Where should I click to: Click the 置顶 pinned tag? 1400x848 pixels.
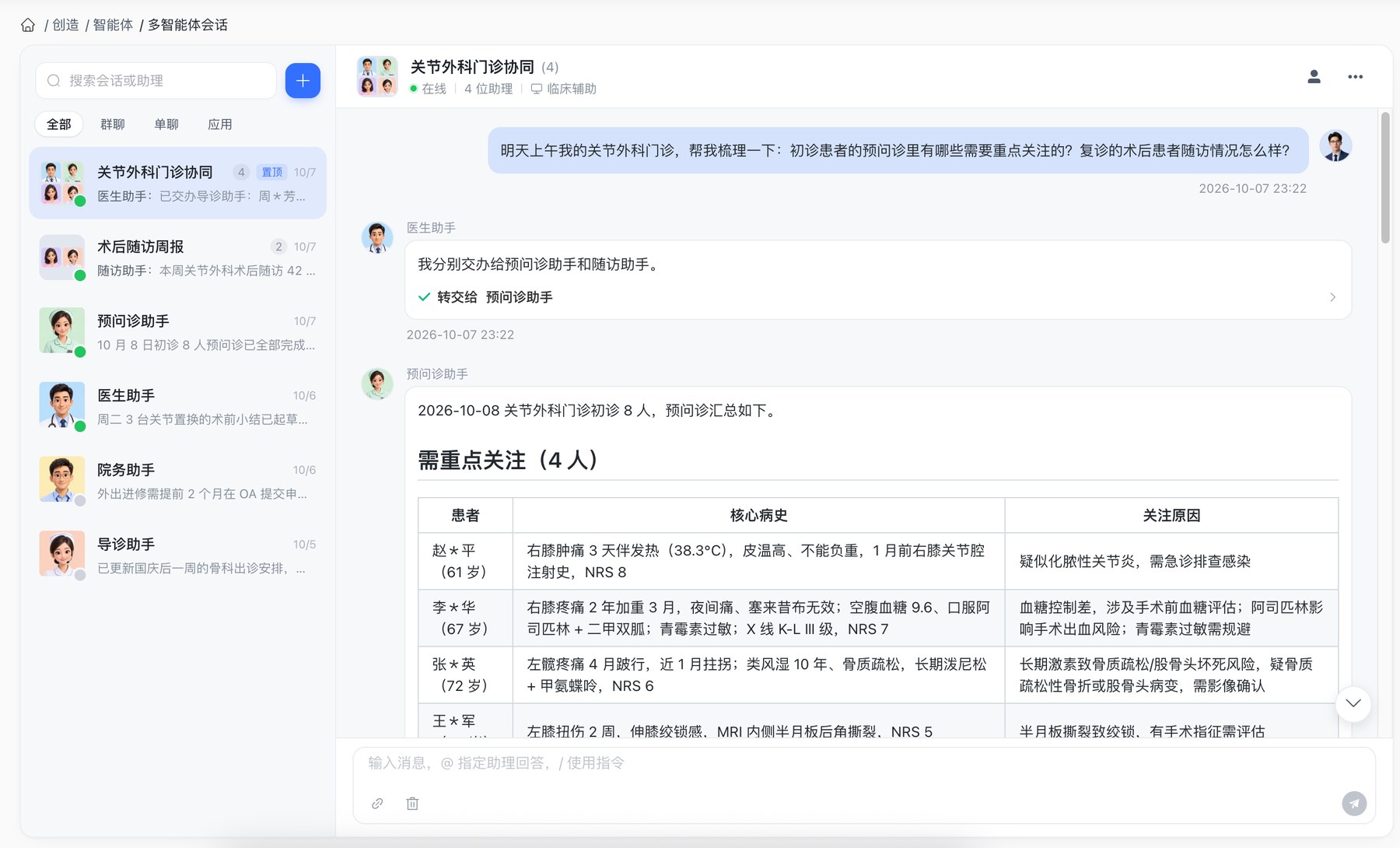(272, 172)
